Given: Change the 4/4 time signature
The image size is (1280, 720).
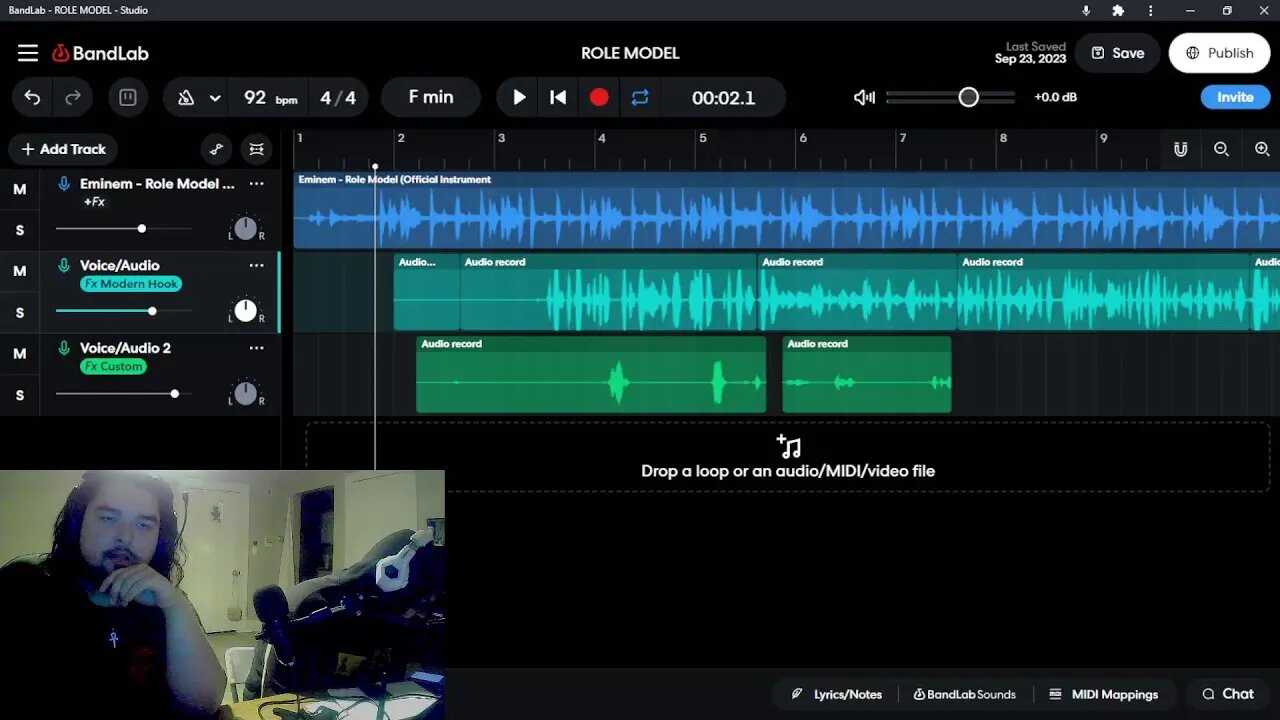Looking at the screenshot, I should click(338, 97).
